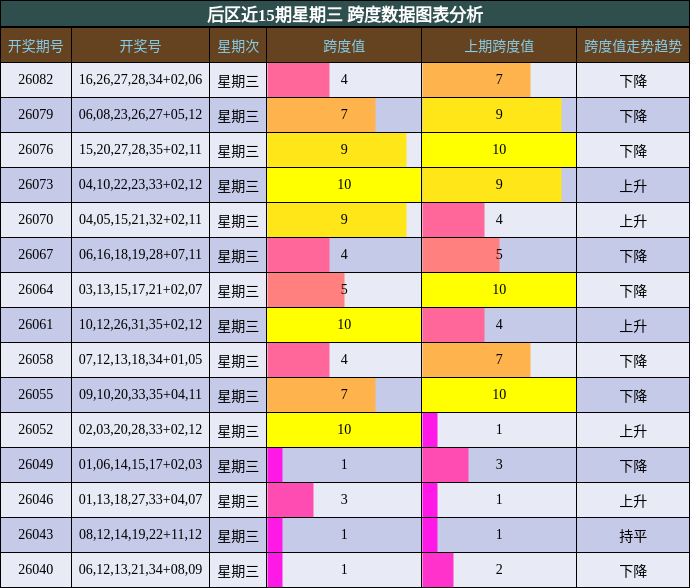Click 星期三 in row 26046
Image resolution: width=690 pixels, height=588 pixels.
pos(238,500)
